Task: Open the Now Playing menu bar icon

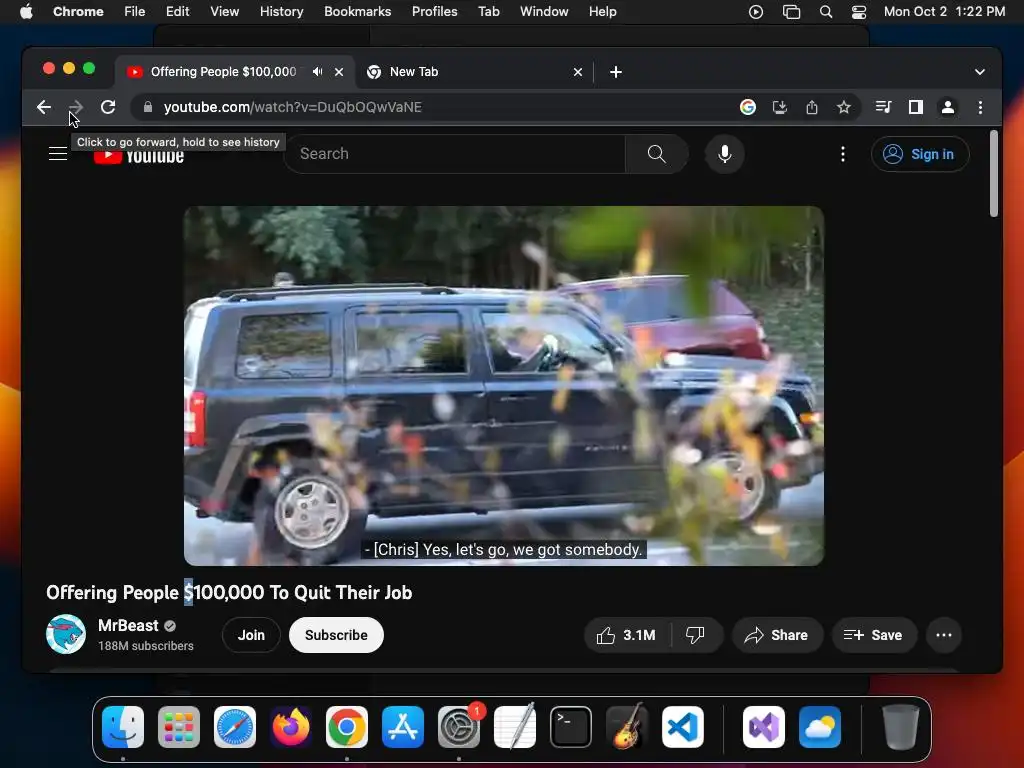Action: [756, 12]
